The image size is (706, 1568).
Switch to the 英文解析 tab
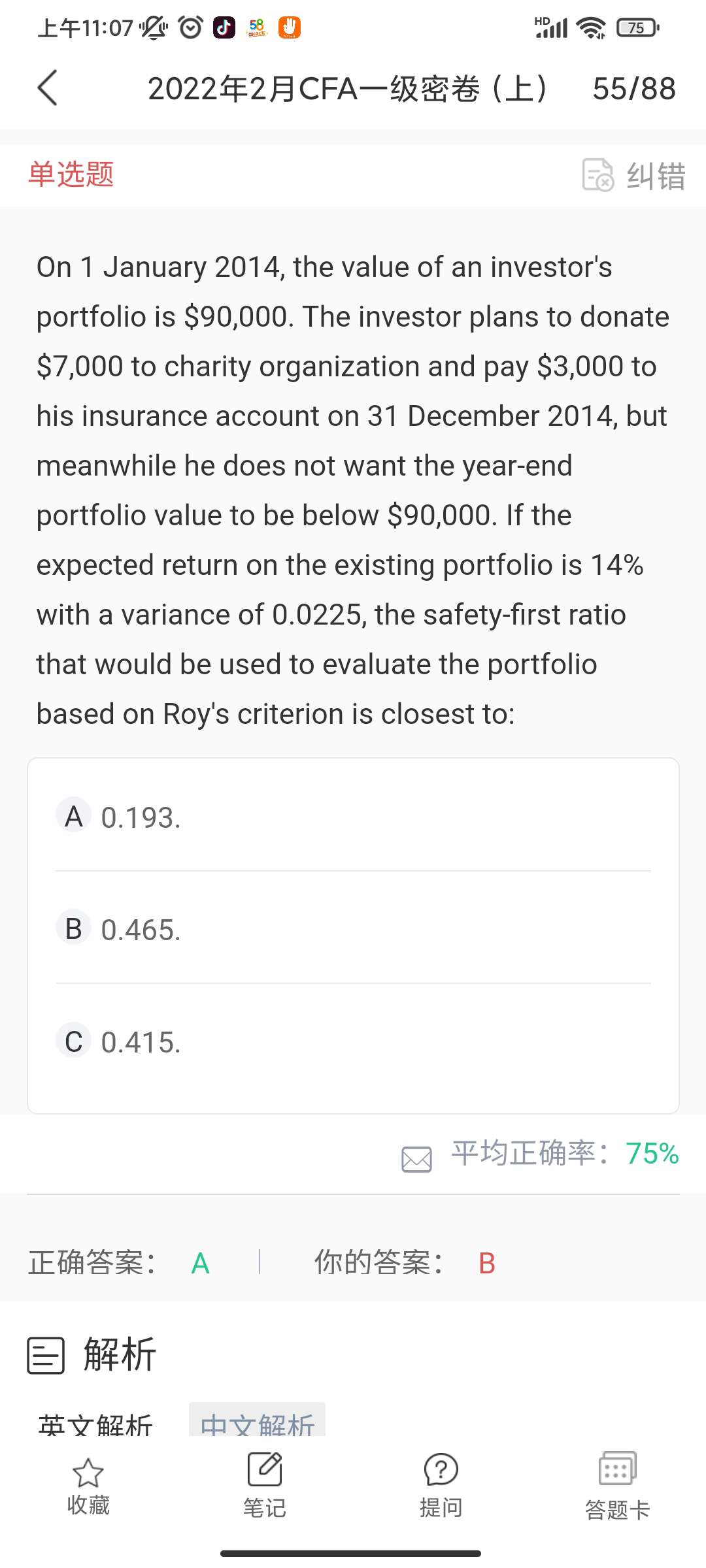pos(95,1424)
